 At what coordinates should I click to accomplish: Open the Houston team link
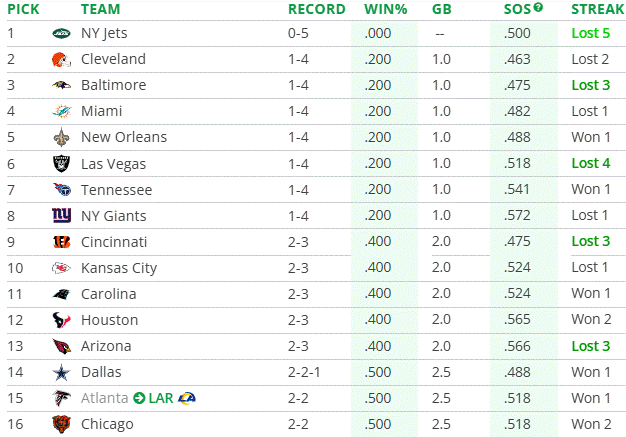pos(109,320)
